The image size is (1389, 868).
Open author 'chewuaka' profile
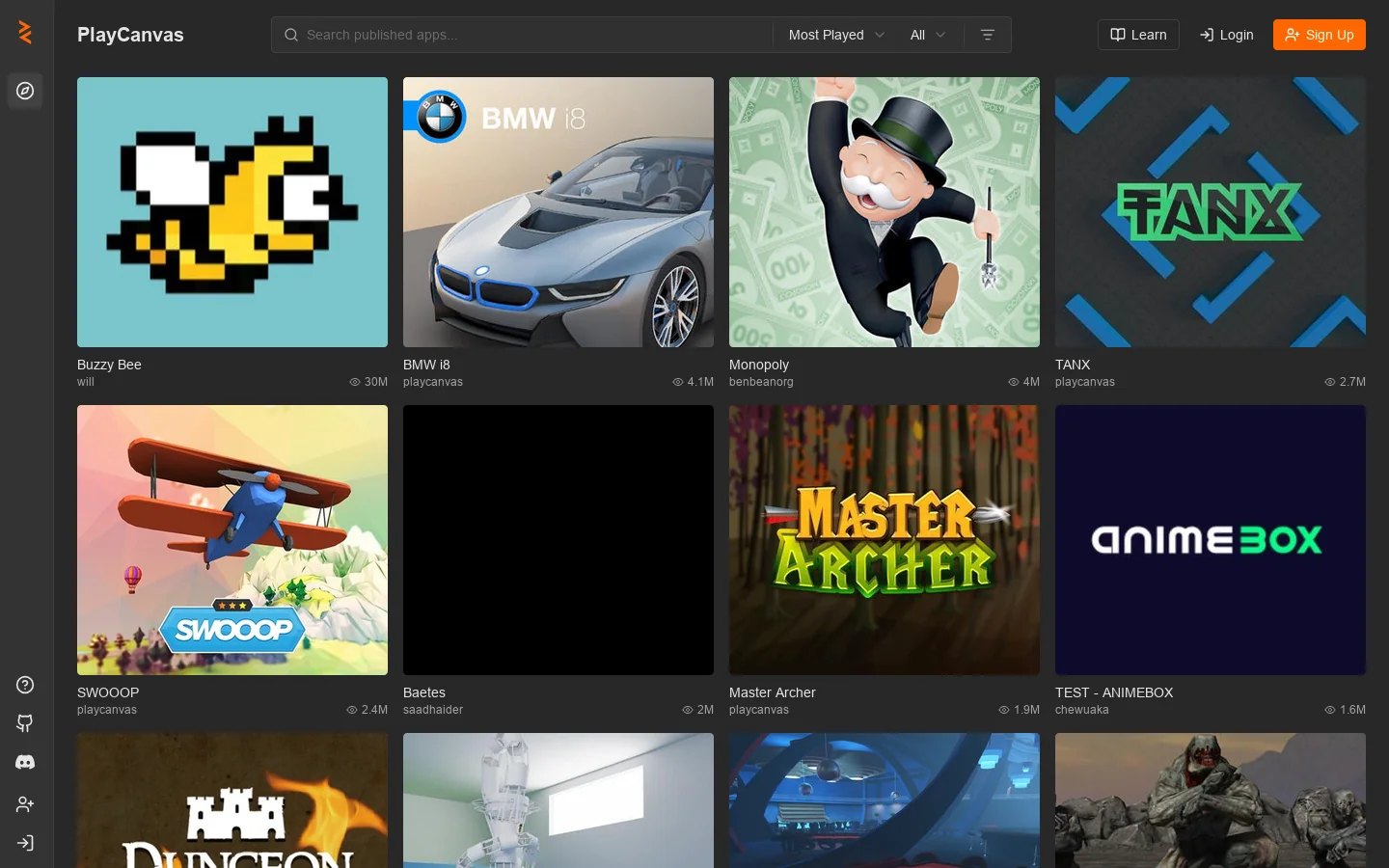1082,710
